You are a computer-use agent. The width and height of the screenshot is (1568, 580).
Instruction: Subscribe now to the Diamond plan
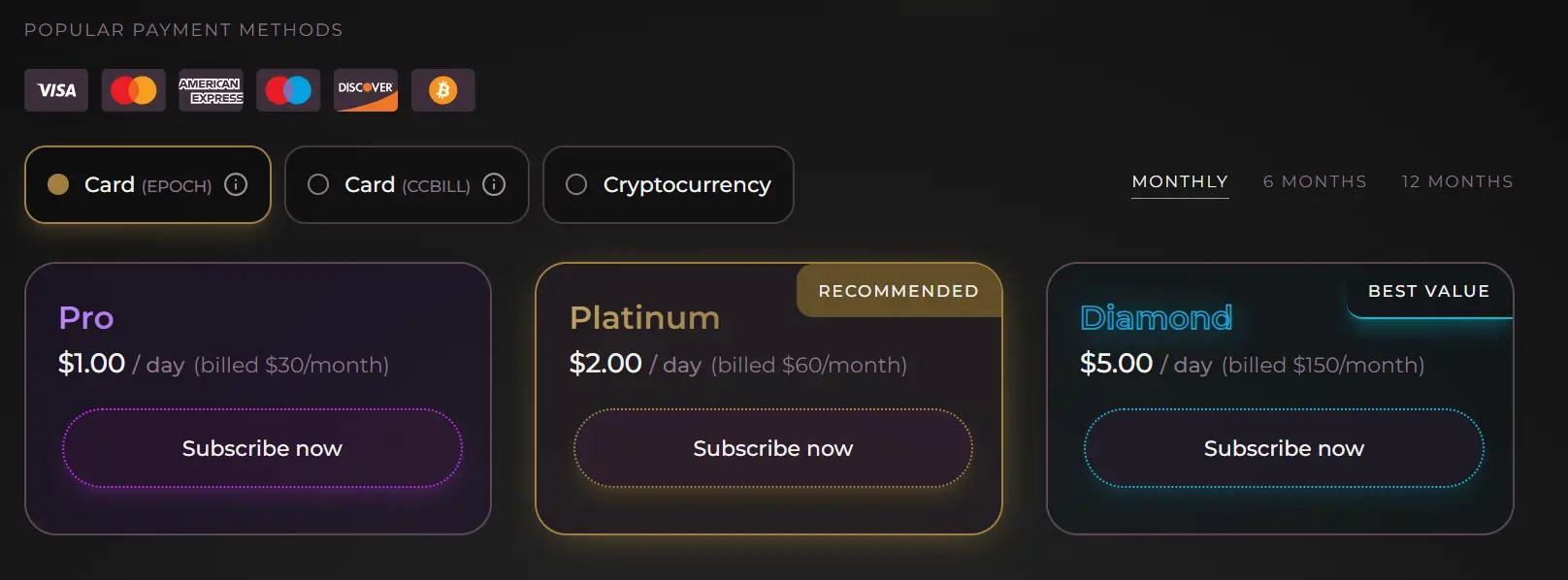tap(1283, 448)
